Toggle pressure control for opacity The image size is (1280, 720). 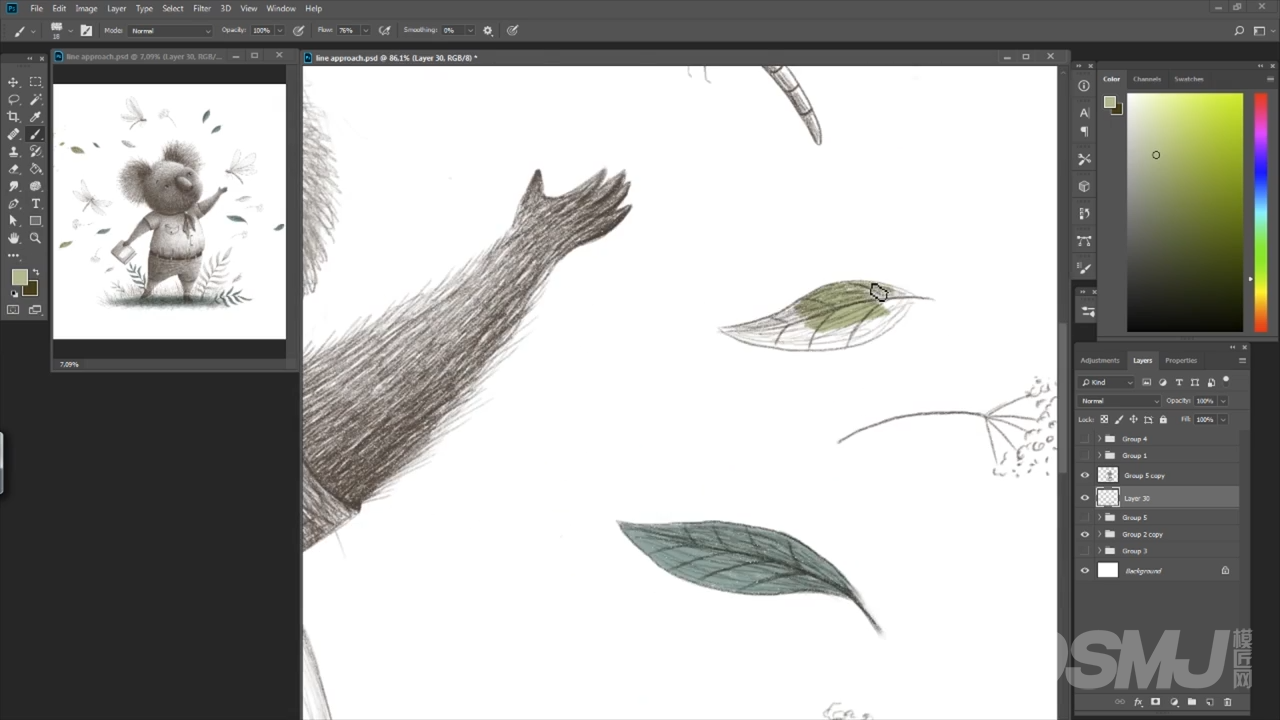click(x=298, y=31)
